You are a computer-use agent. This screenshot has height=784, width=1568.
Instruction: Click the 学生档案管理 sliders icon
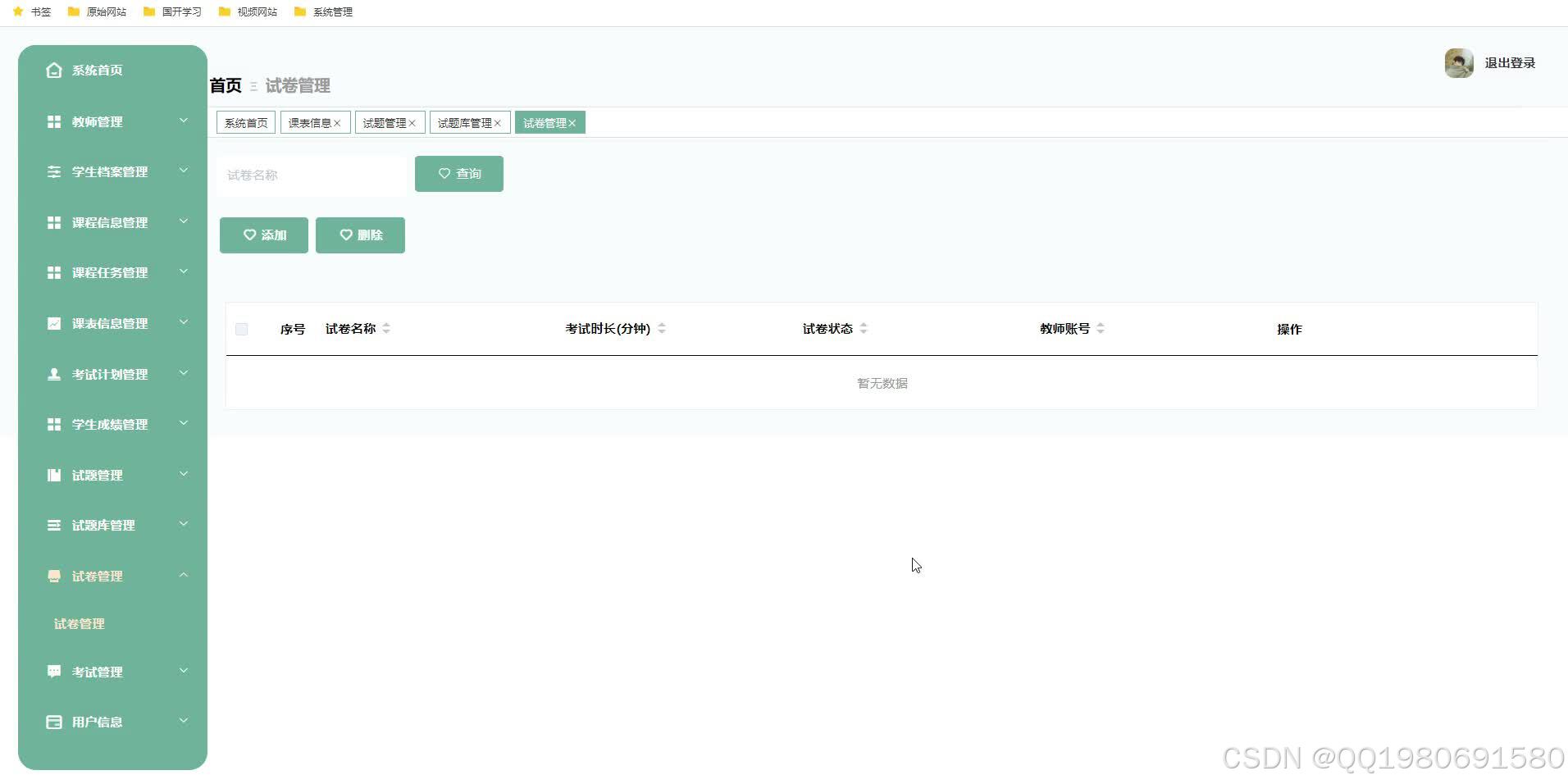pos(54,172)
